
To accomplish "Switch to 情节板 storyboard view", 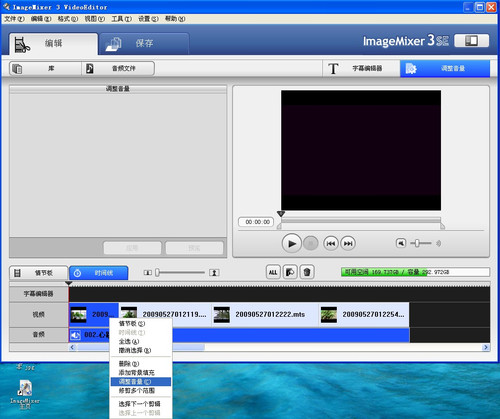I will pos(39,273).
